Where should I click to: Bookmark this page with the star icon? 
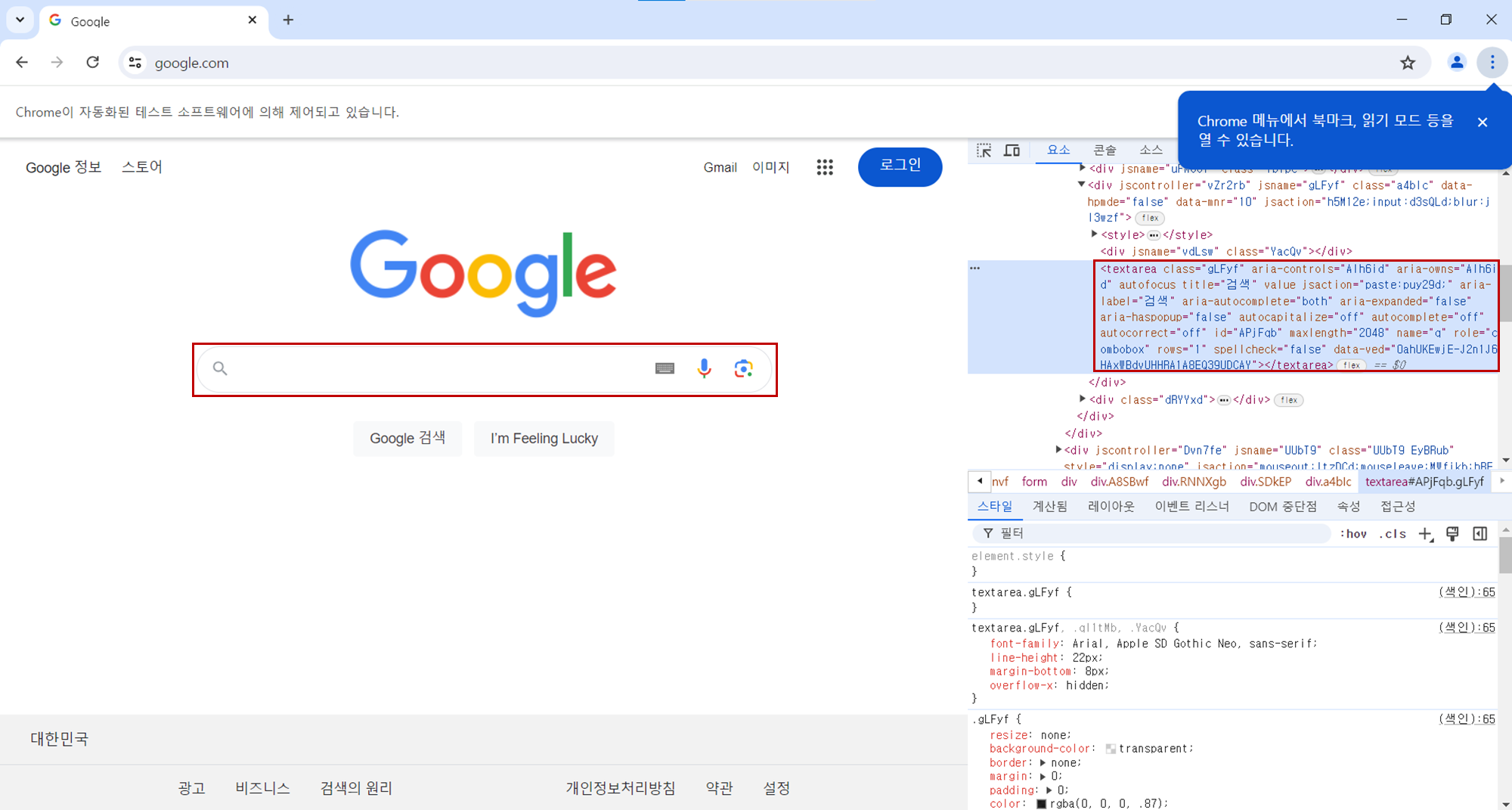(x=1407, y=63)
